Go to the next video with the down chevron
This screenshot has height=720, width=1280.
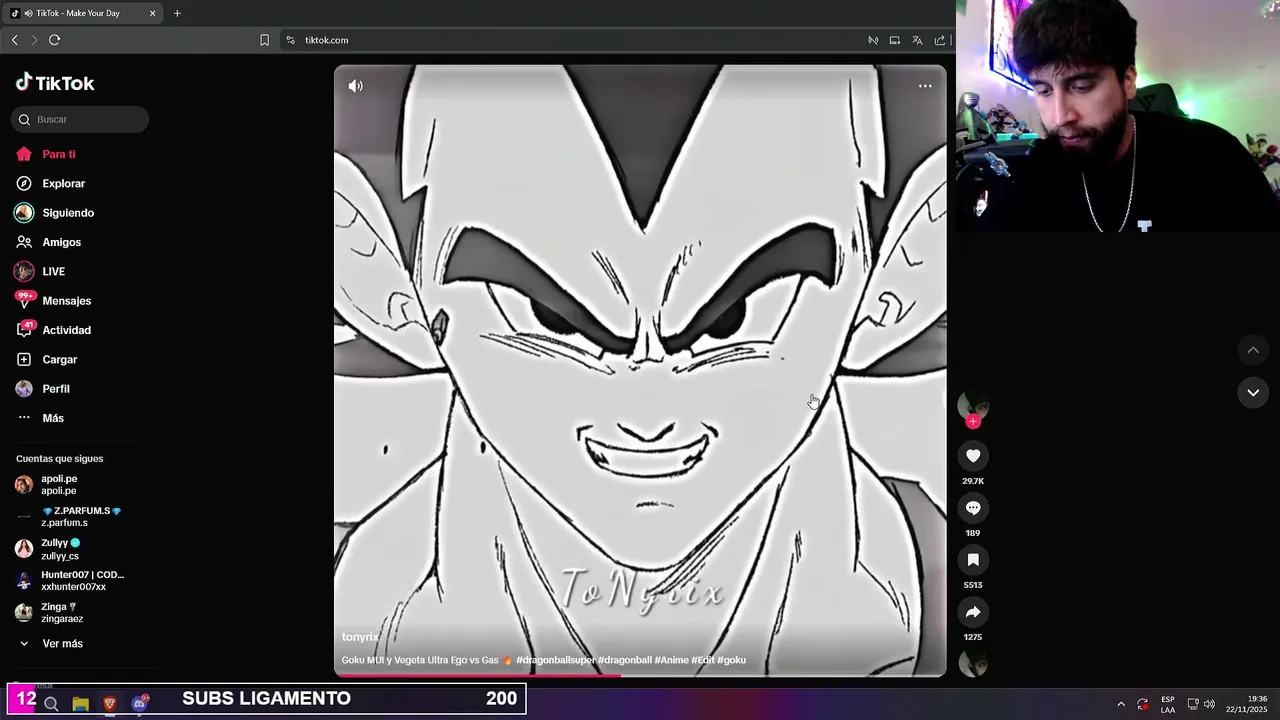[x=1253, y=393]
